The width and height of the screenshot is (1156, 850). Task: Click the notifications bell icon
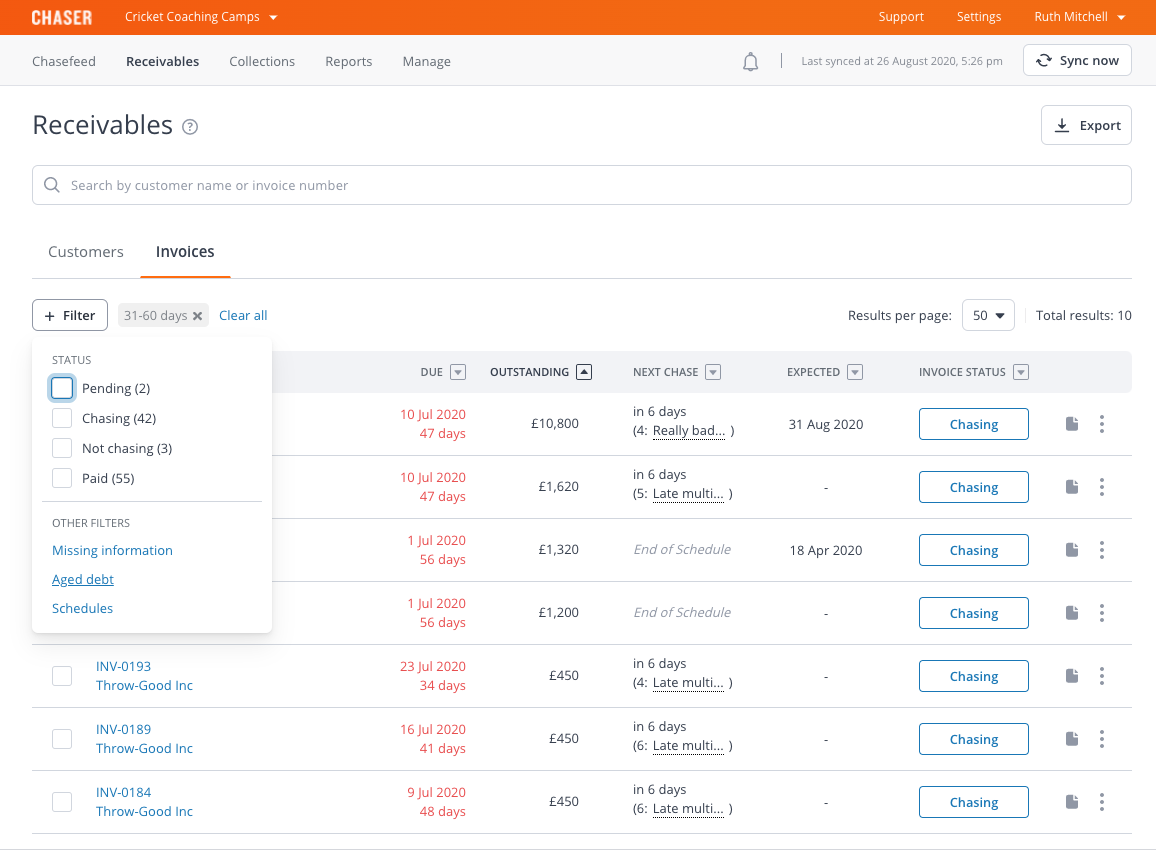coord(751,62)
